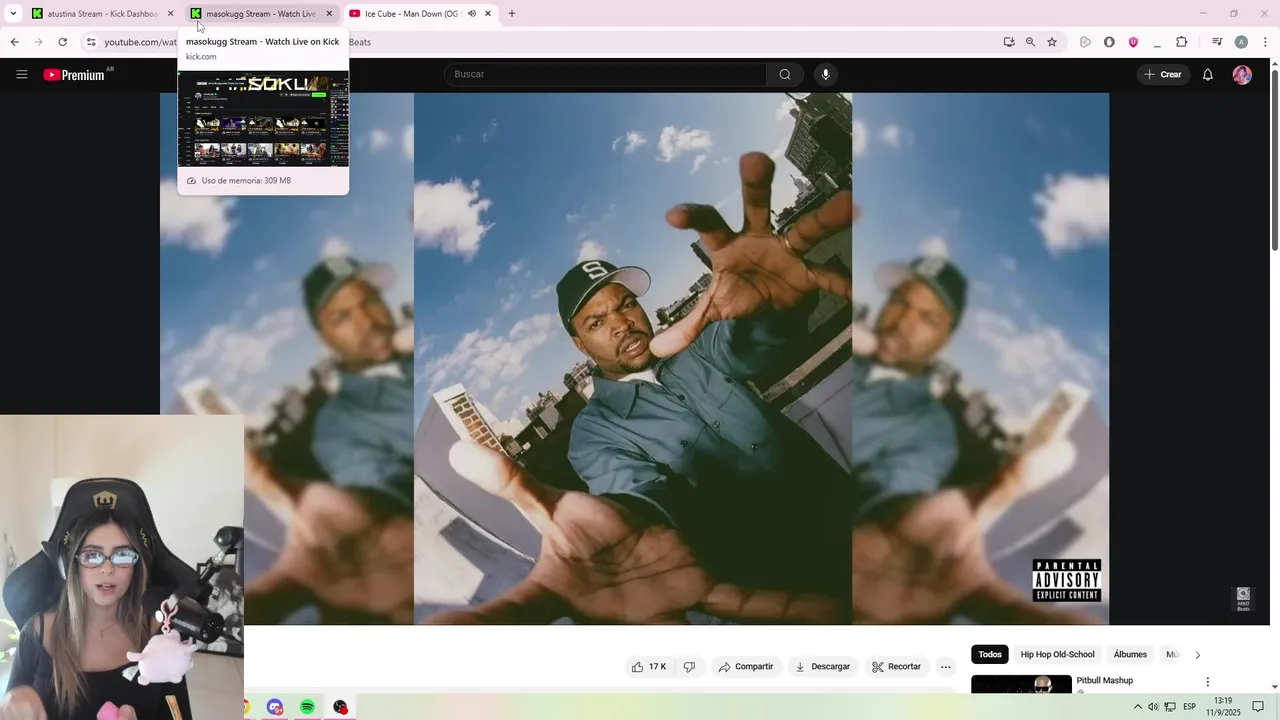The height and width of the screenshot is (720, 1280).
Task: Go forward with browser forward arrow
Action: [38, 42]
